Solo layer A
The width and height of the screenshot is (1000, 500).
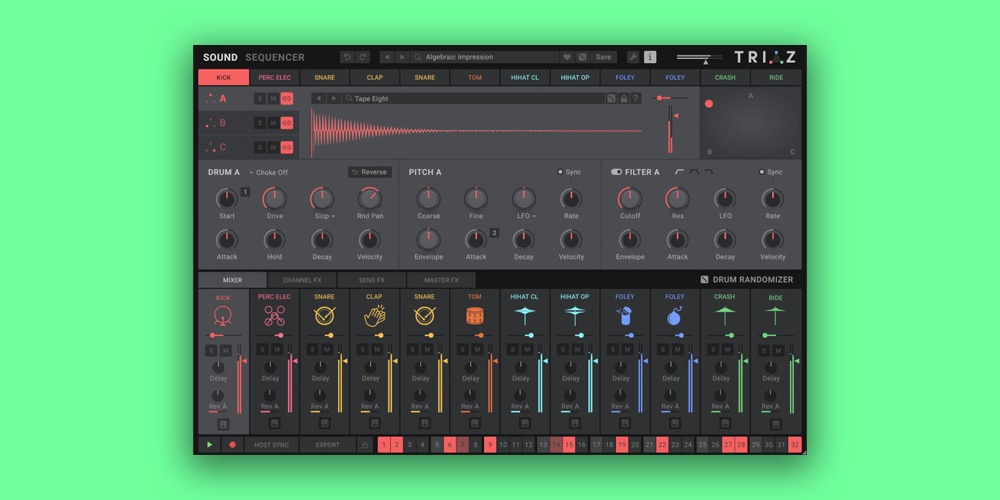260,98
